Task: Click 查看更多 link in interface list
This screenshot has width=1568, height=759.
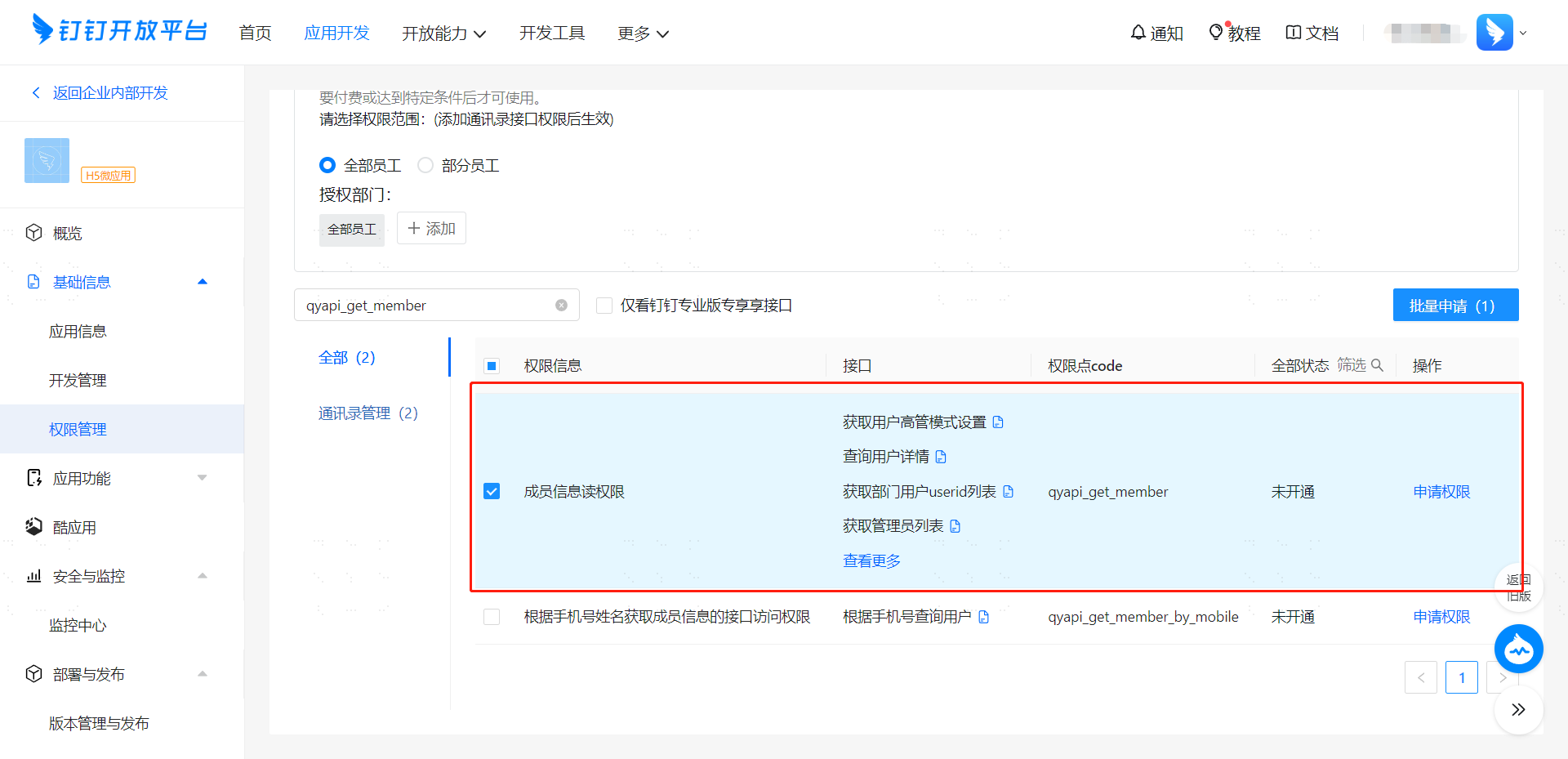Action: [871, 560]
